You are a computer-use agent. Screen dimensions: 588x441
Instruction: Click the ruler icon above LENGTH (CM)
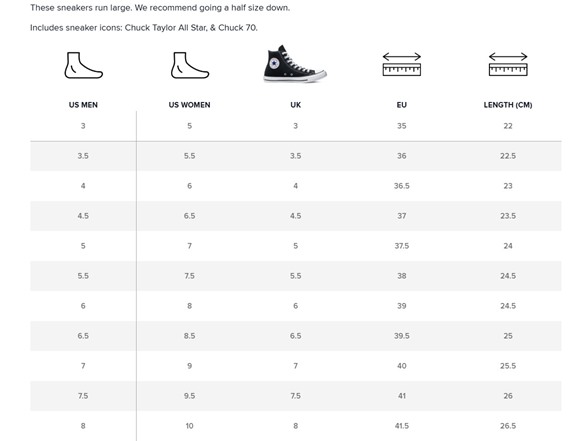click(508, 64)
